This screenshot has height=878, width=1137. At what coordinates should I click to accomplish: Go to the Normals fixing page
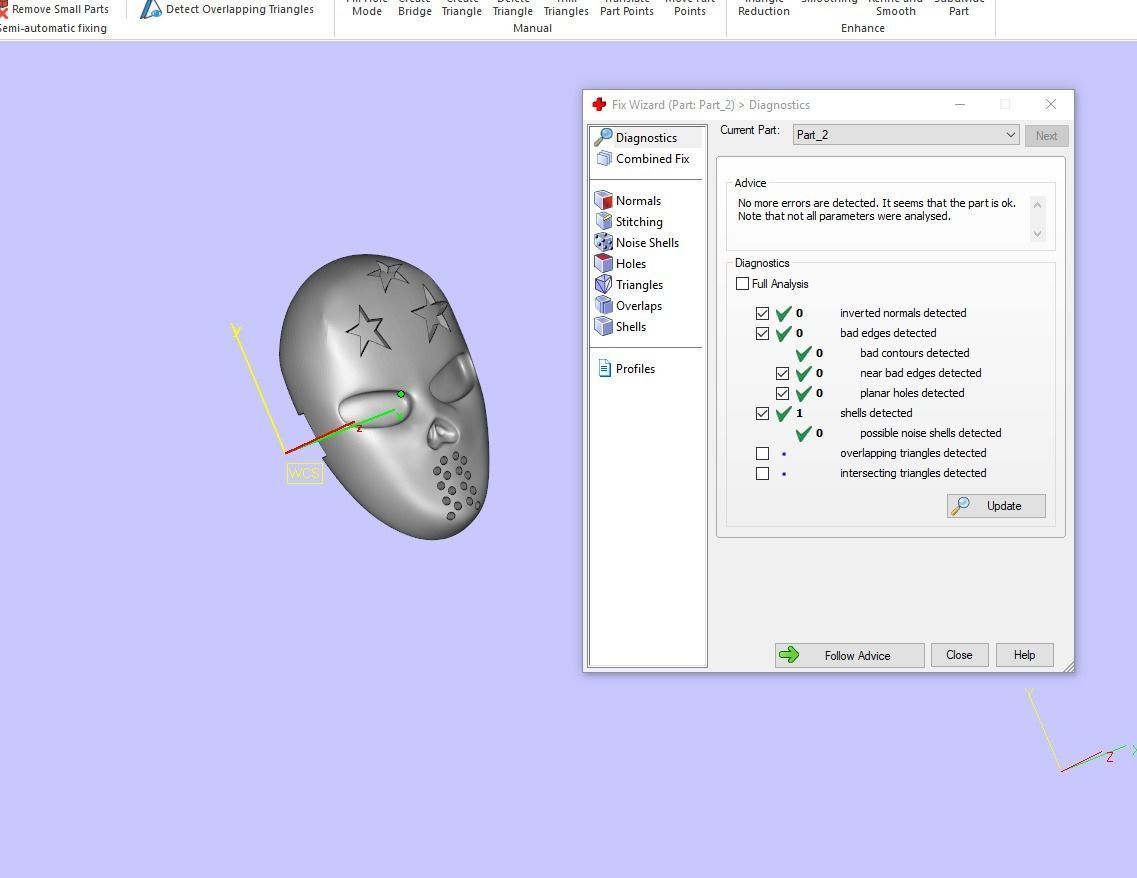point(628,200)
